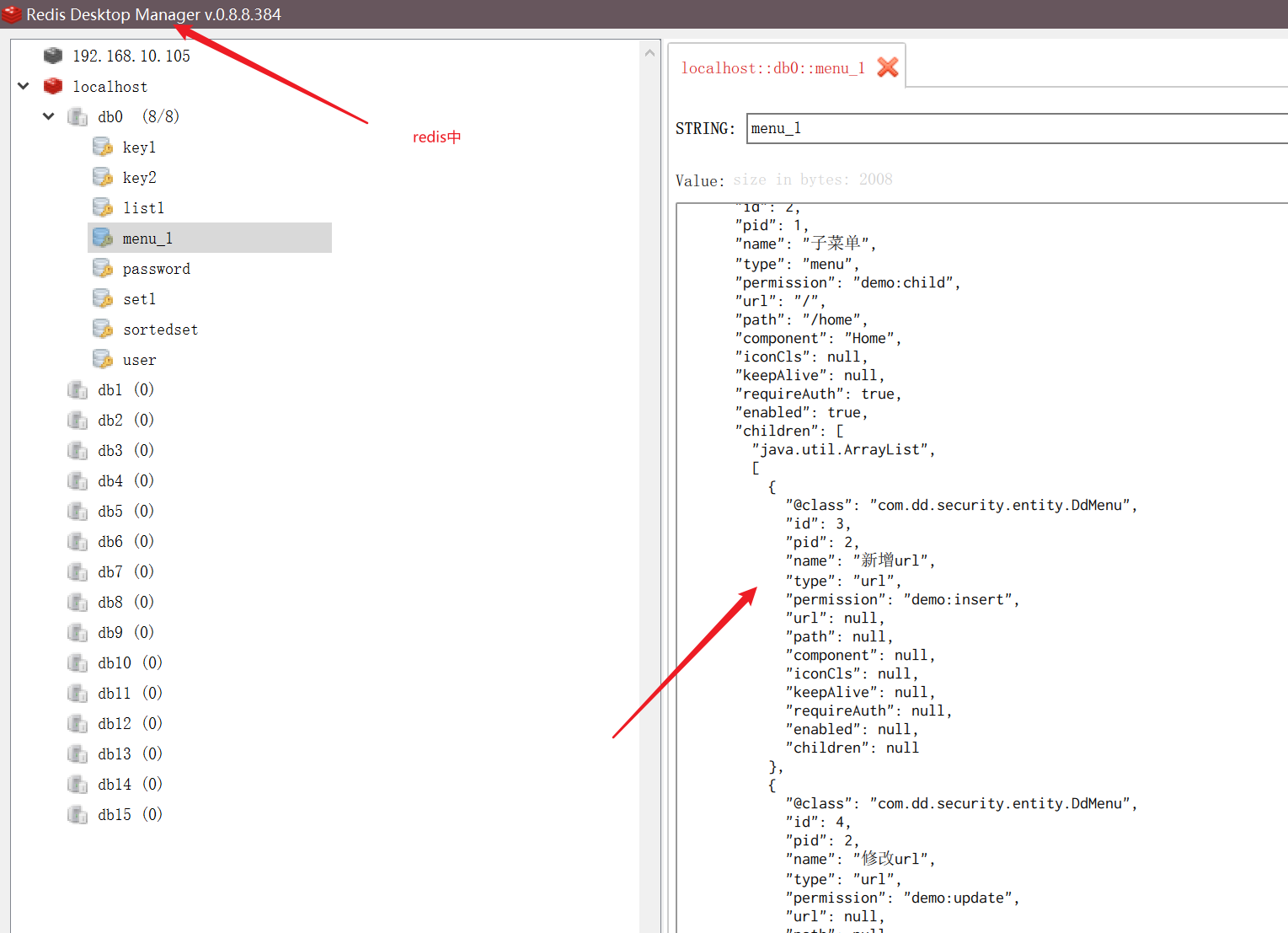The width and height of the screenshot is (1288, 933).
Task: Collapse the db0 database node
Action: pos(48,116)
